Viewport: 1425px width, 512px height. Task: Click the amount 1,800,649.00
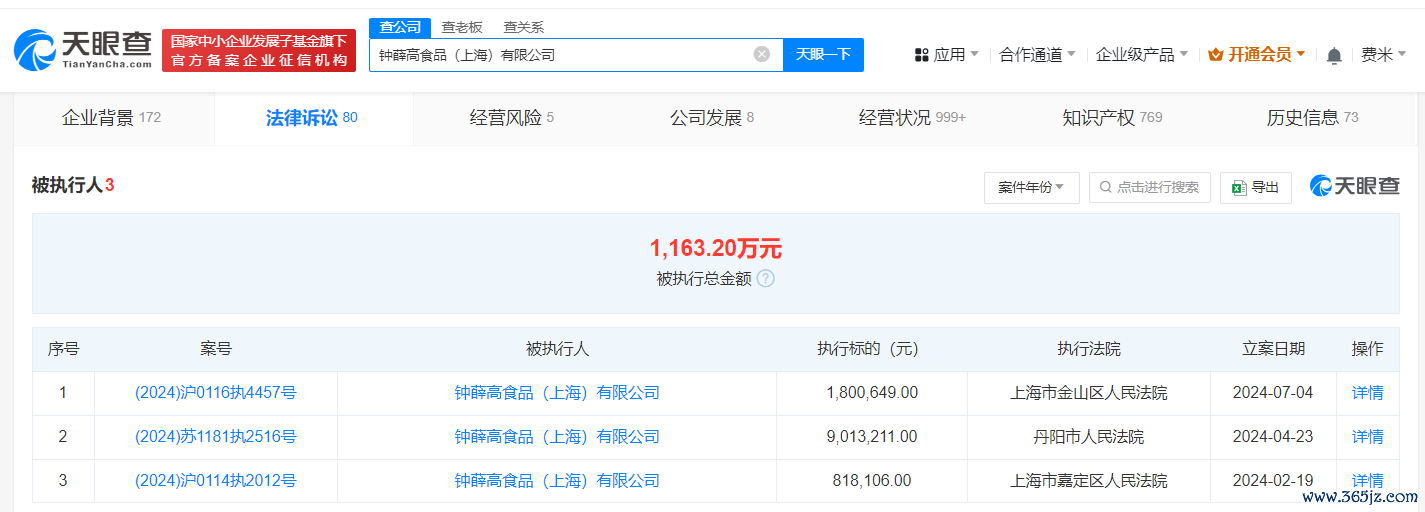click(x=872, y=393)
